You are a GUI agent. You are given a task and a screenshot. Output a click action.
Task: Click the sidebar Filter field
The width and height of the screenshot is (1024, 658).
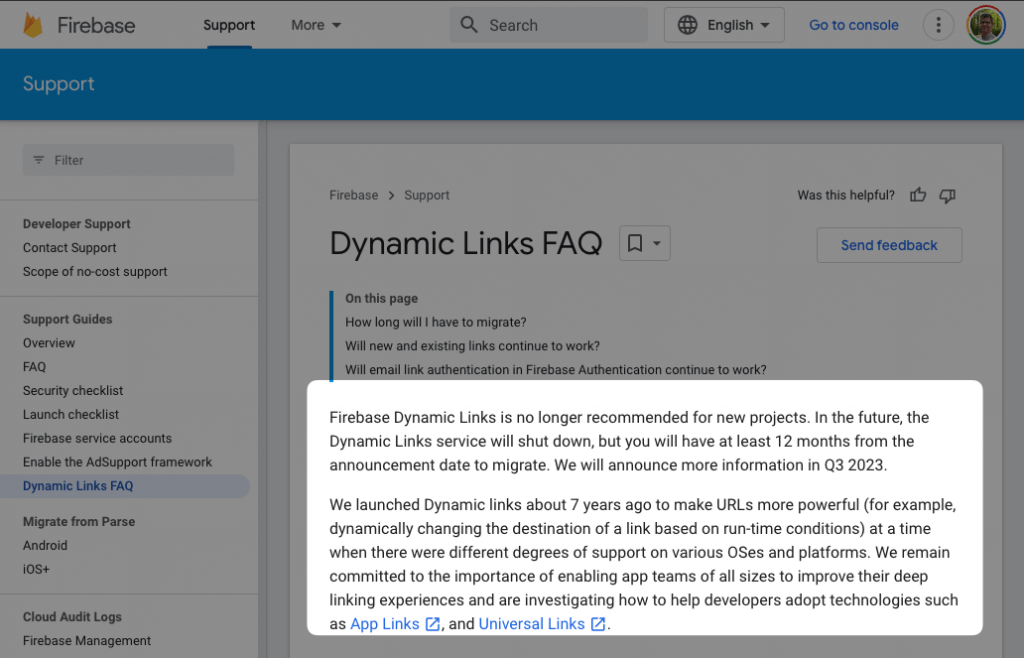tap(129, 160)
